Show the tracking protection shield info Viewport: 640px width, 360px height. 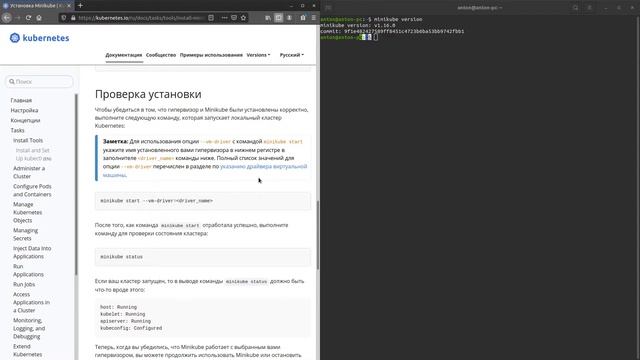click(x=64, y=18)
